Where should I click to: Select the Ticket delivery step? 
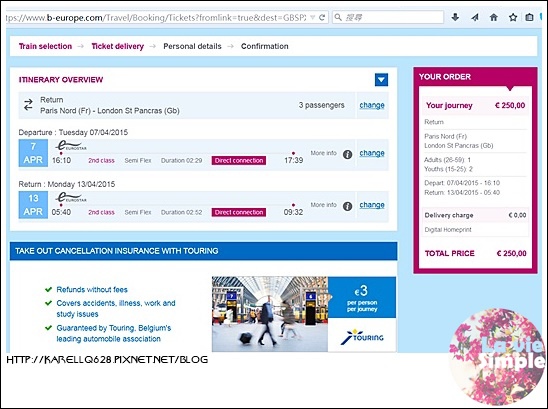[117, 46]
